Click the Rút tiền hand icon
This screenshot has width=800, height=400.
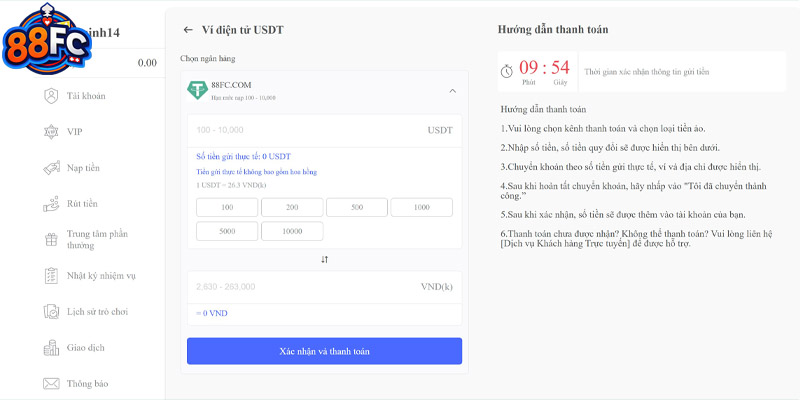tap(51, 204)
